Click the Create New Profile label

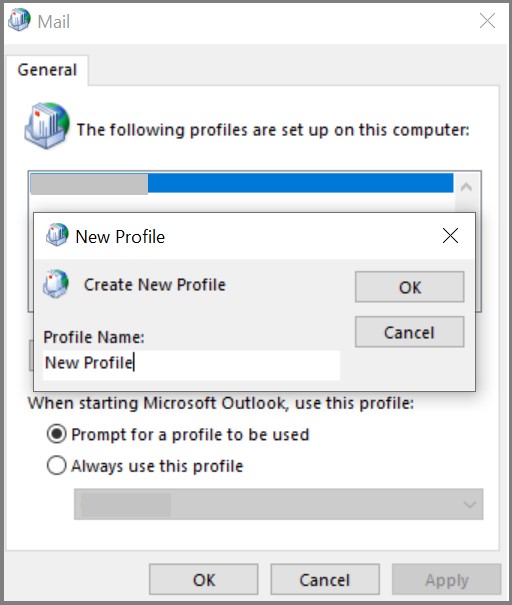point(155,284)
